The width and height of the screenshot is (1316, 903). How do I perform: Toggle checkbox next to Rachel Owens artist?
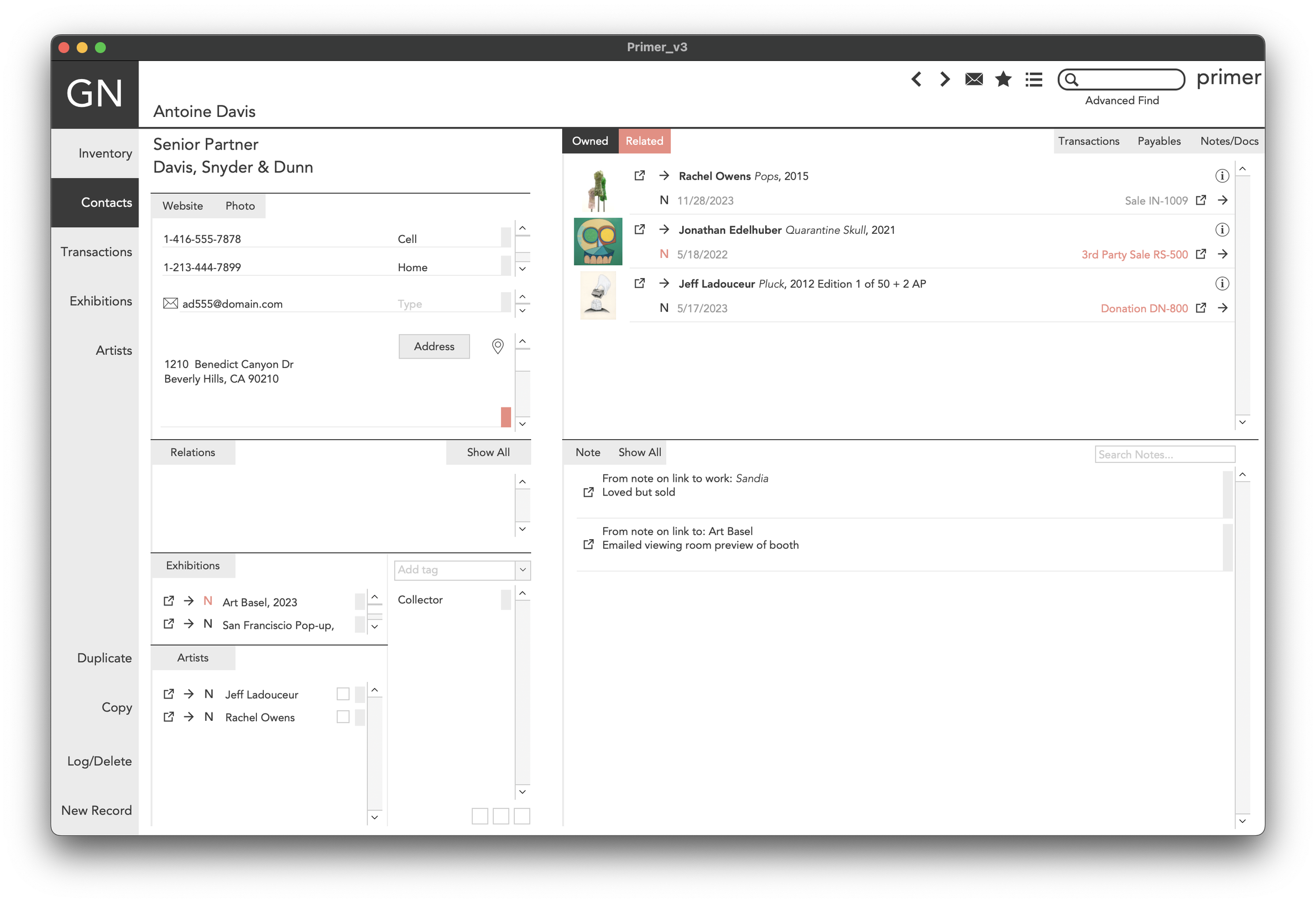point(343,717)
